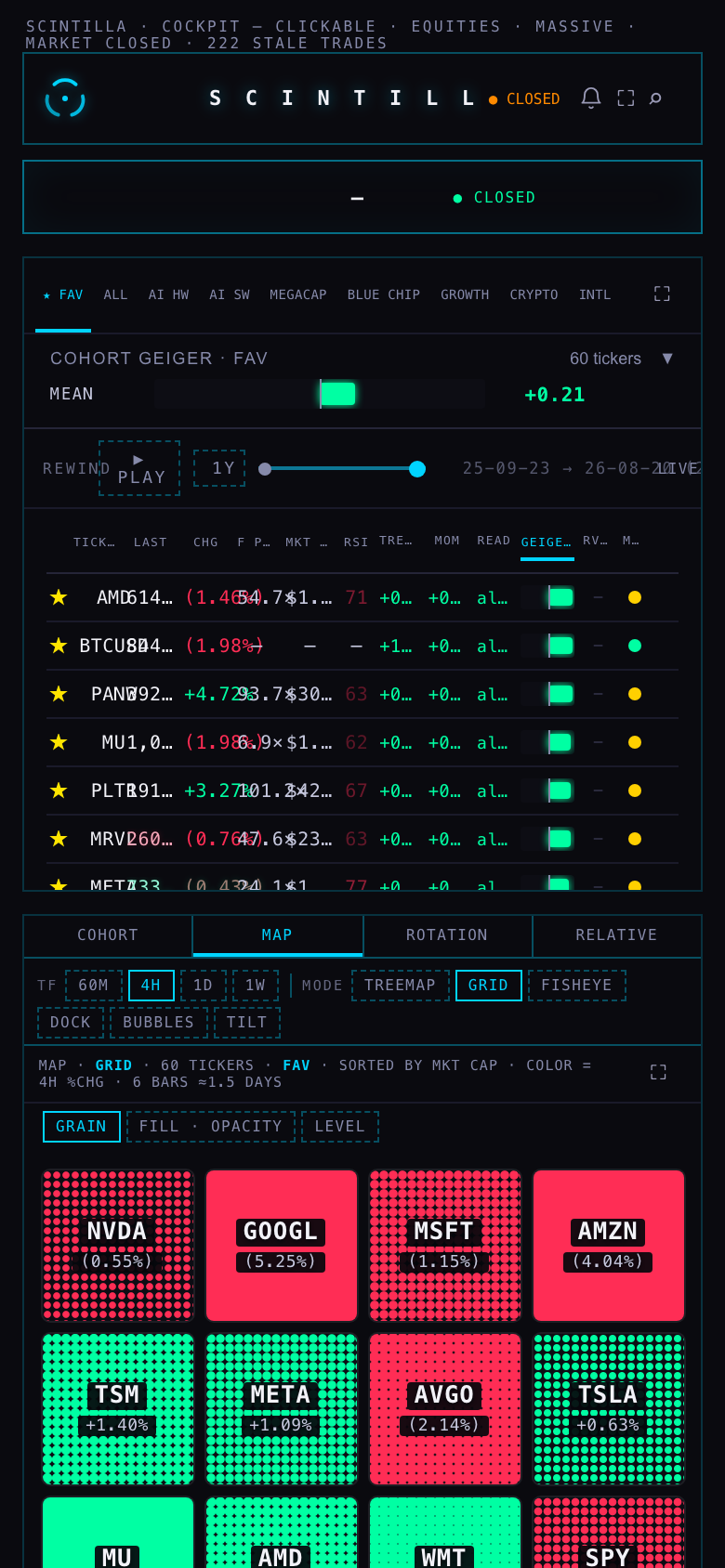Open search magnifier icon
The width and height of the screenshot is (725, 1568).
tap(655, 98)
